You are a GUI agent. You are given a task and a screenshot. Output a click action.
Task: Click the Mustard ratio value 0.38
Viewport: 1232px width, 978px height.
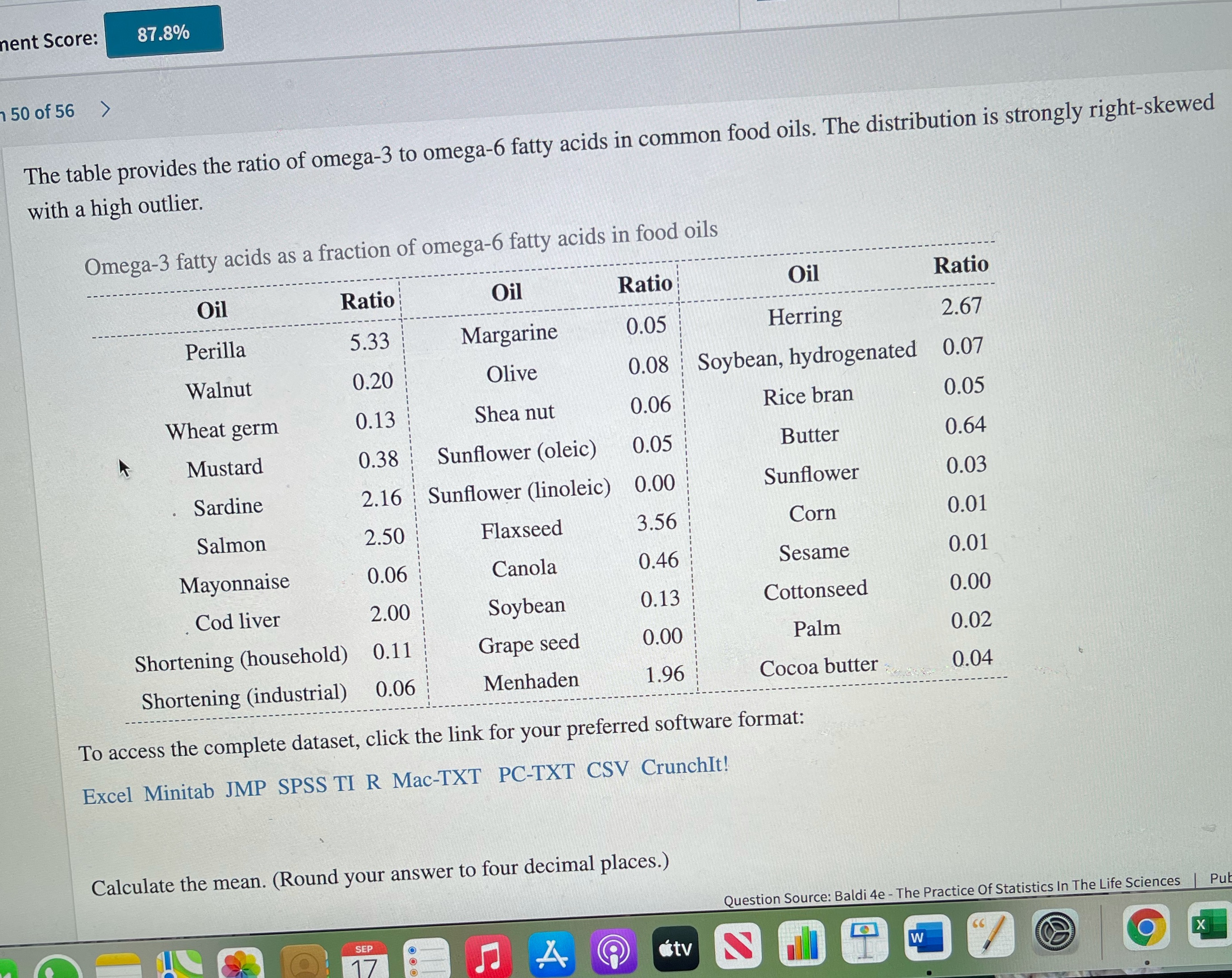pos(378,460)
